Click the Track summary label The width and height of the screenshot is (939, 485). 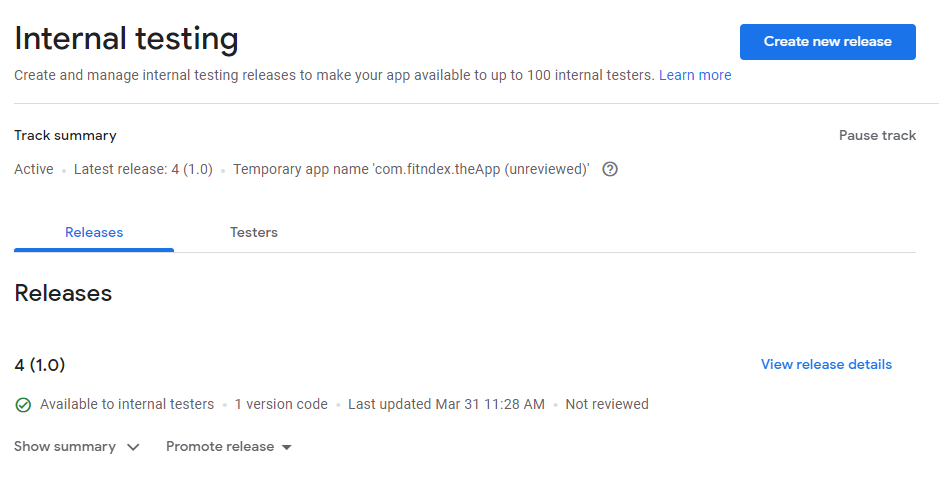coord(65,135)
